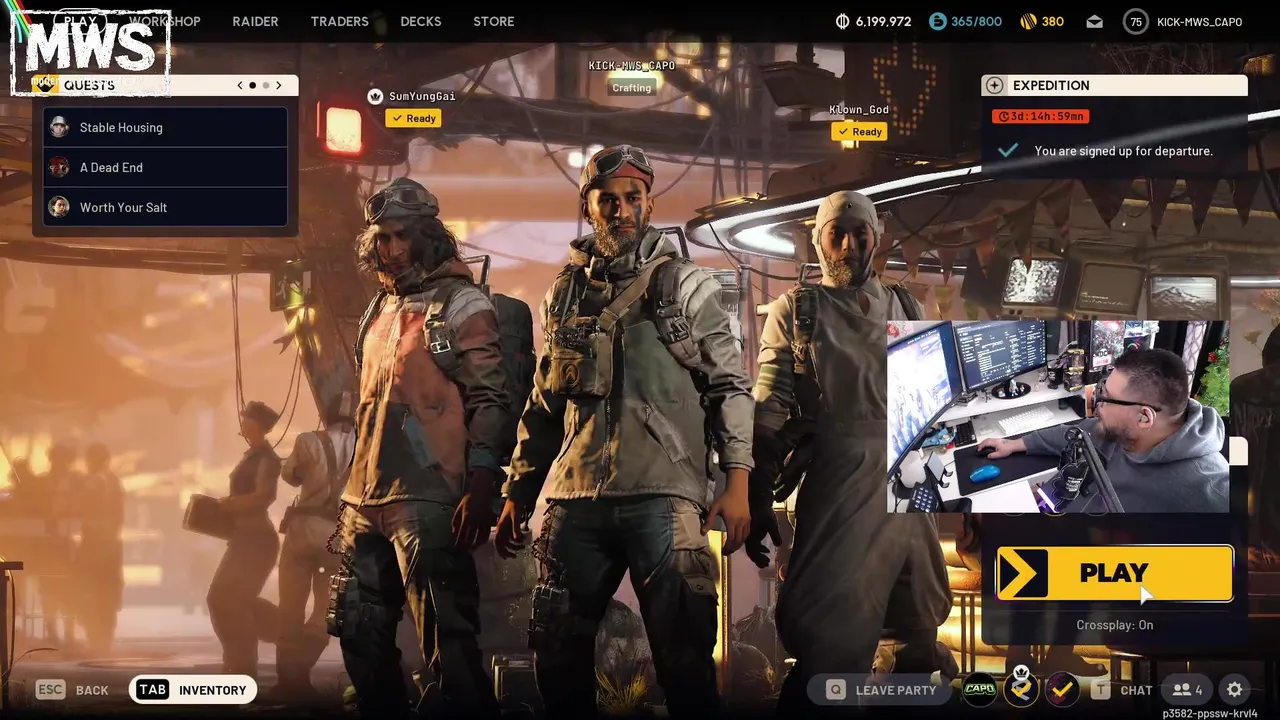Go to the Decks tab

[x=420, y=21]
